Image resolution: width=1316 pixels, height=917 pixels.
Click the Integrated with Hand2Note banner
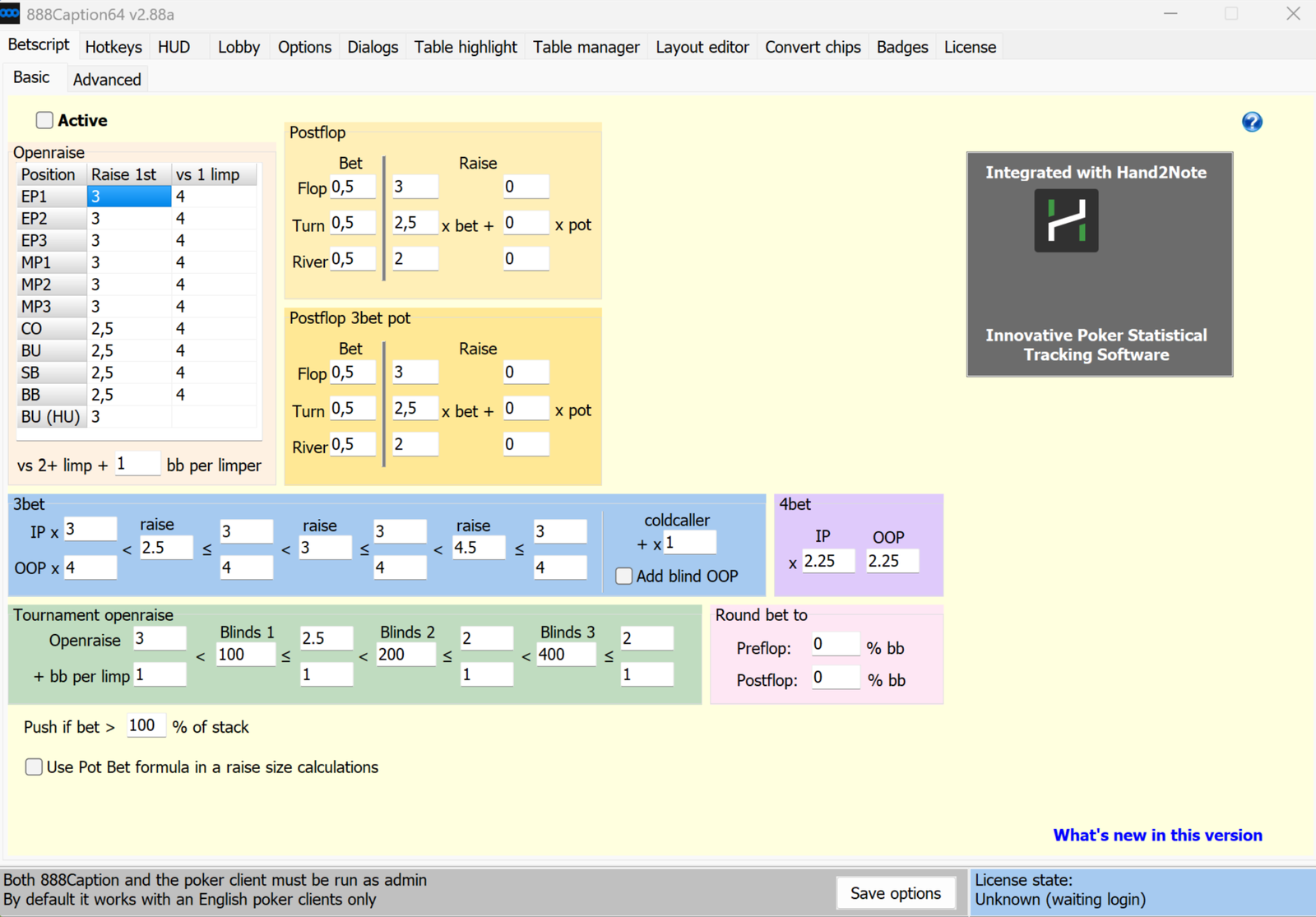pyautogui.click(x=1100, y=264)
